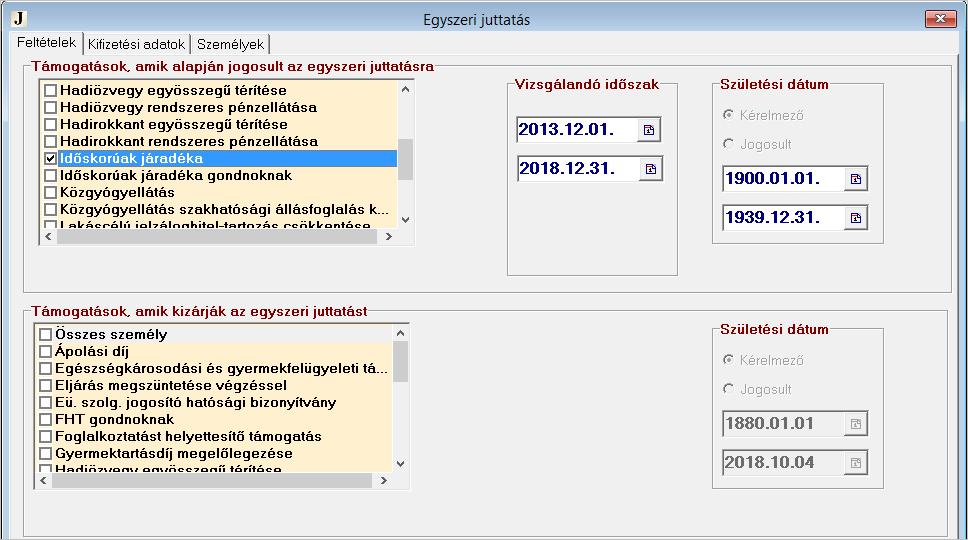
Task: Open calendar picker beside 1900.01.01. birth date
Action: 856,179
